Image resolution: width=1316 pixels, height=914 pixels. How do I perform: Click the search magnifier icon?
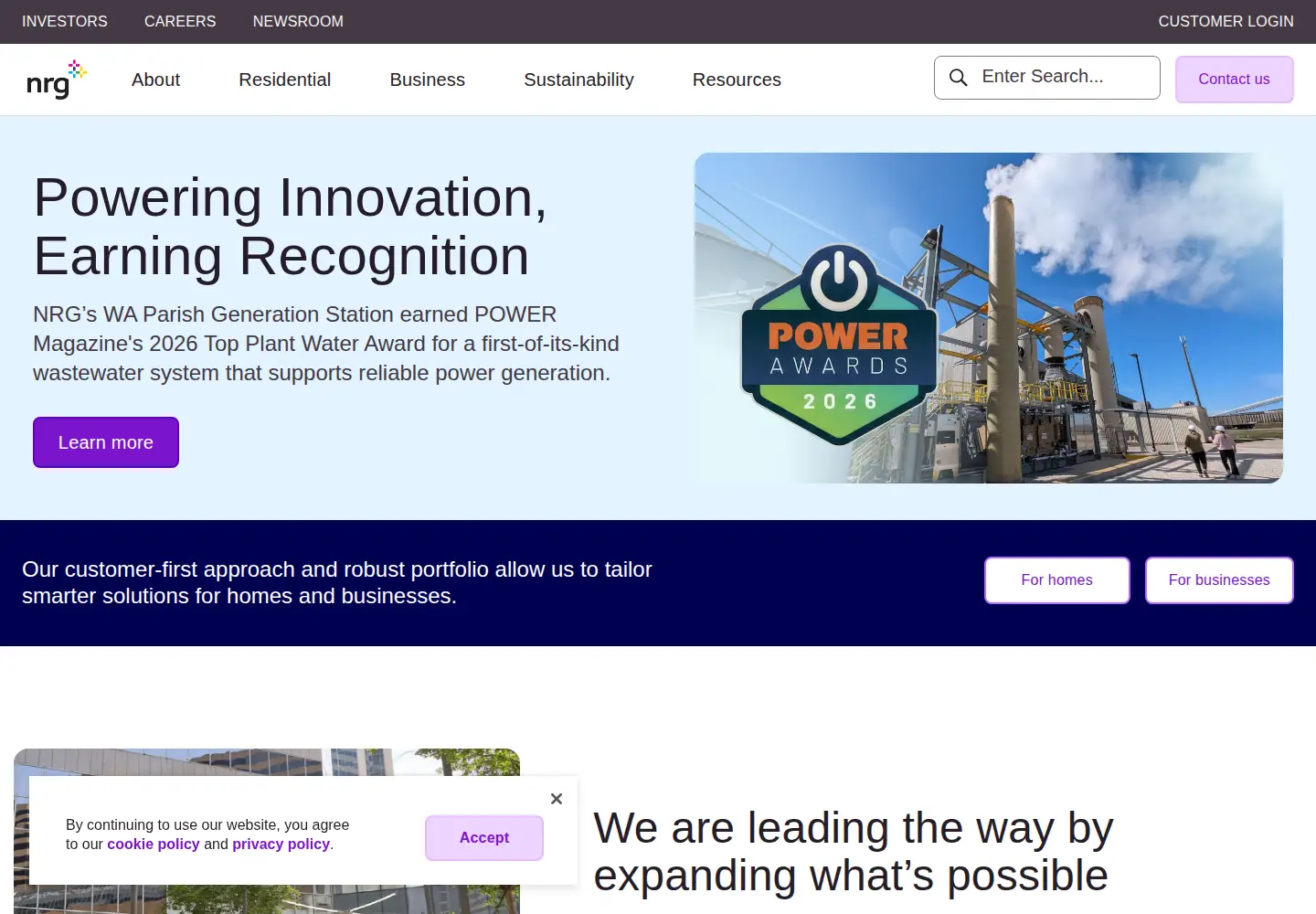(x=958, y=78)
